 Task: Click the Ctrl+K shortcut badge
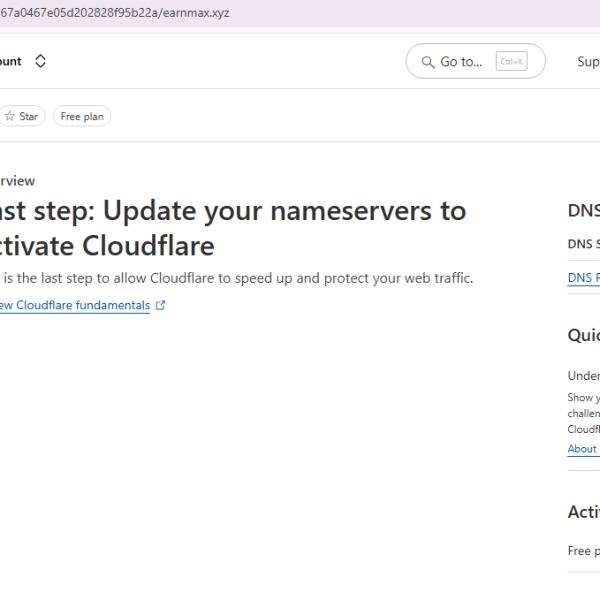click(512, 61)
